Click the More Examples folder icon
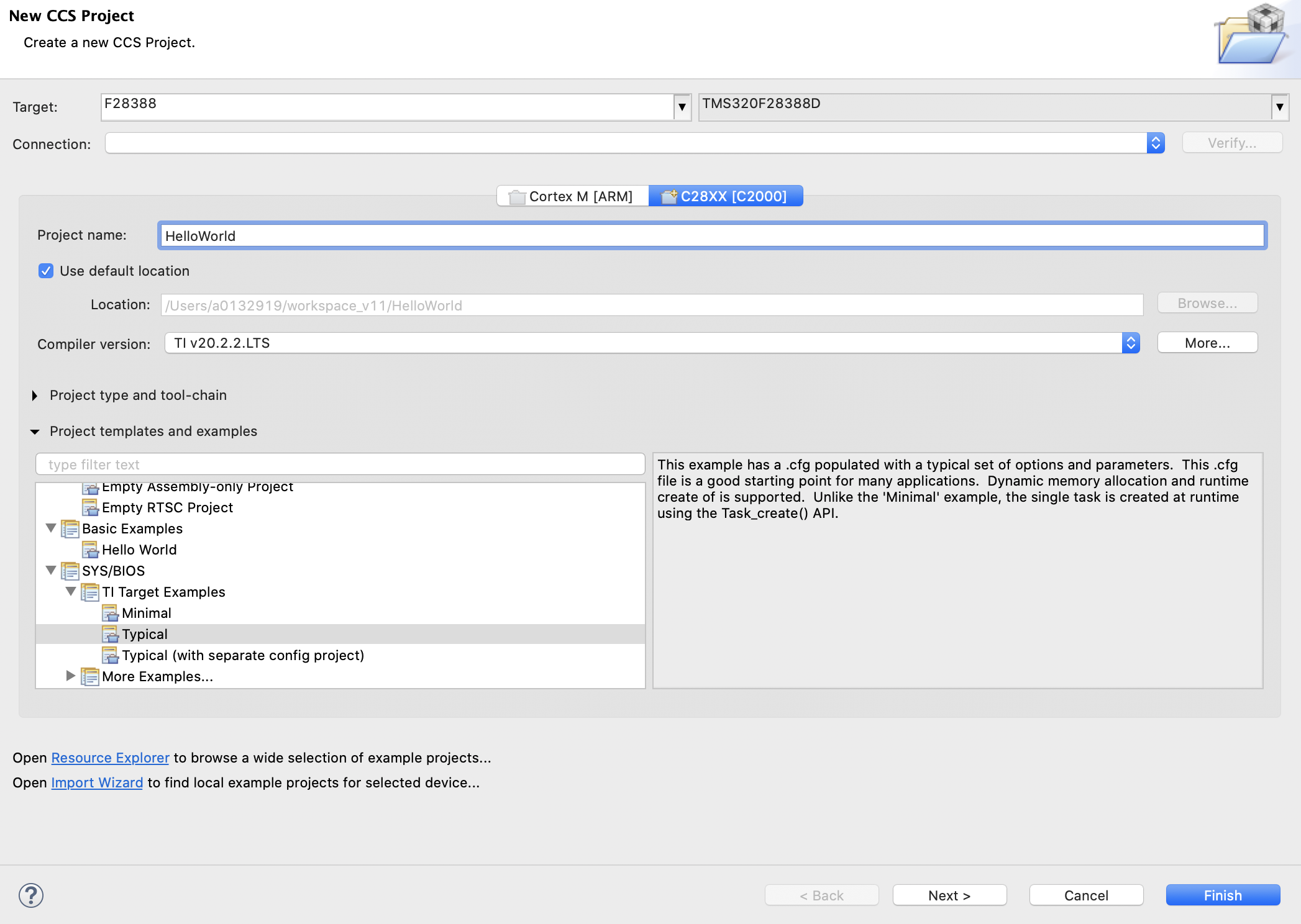 [x=90, y=676]
